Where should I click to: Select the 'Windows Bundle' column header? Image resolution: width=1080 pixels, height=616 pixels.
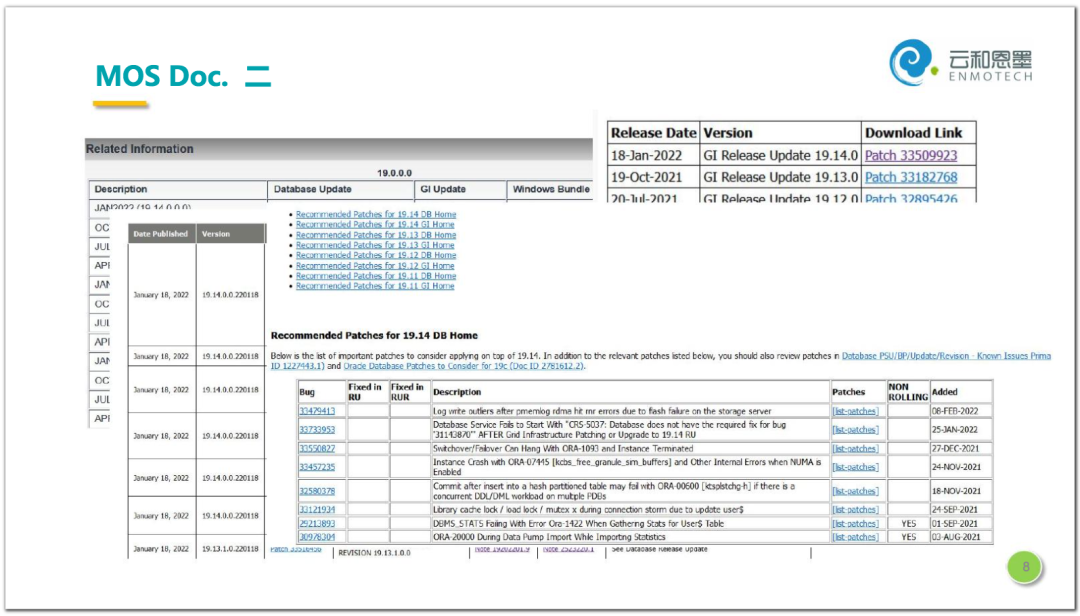551,189
